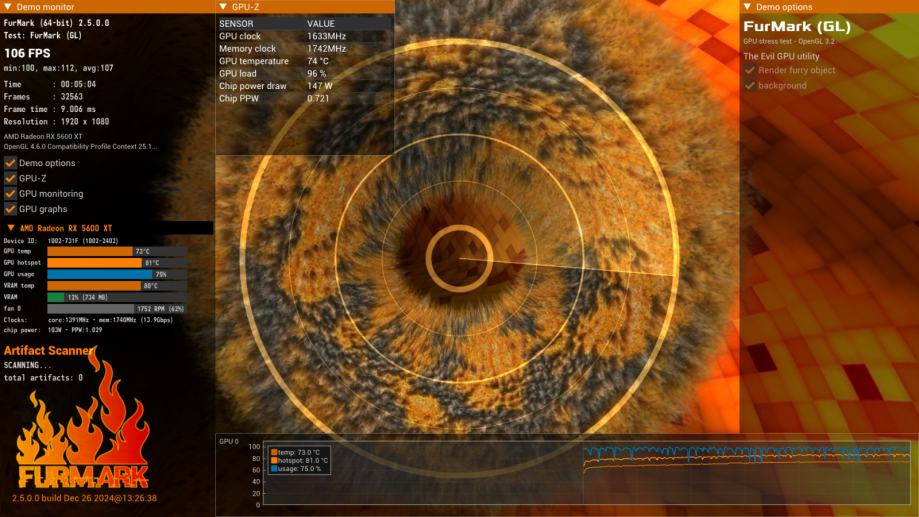Click 'min:100, max:112, avg:107' stats line
Viewport: 919px width, 517px height.
point(59,68)
